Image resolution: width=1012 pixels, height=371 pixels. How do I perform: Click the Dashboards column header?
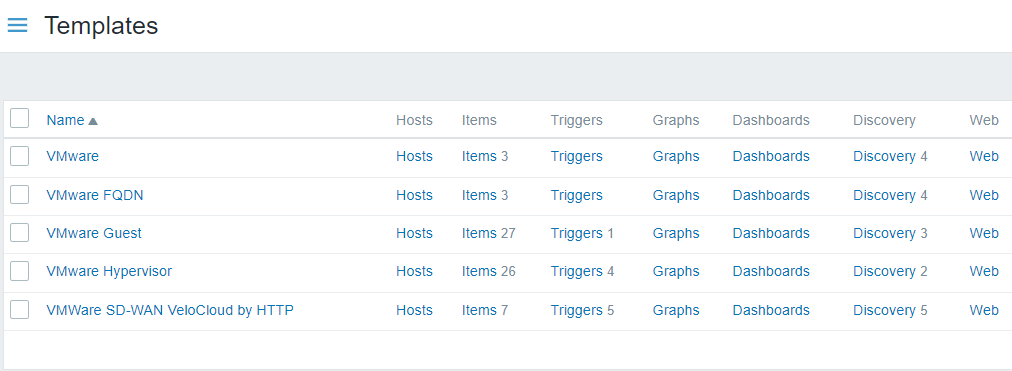[771, 120]
